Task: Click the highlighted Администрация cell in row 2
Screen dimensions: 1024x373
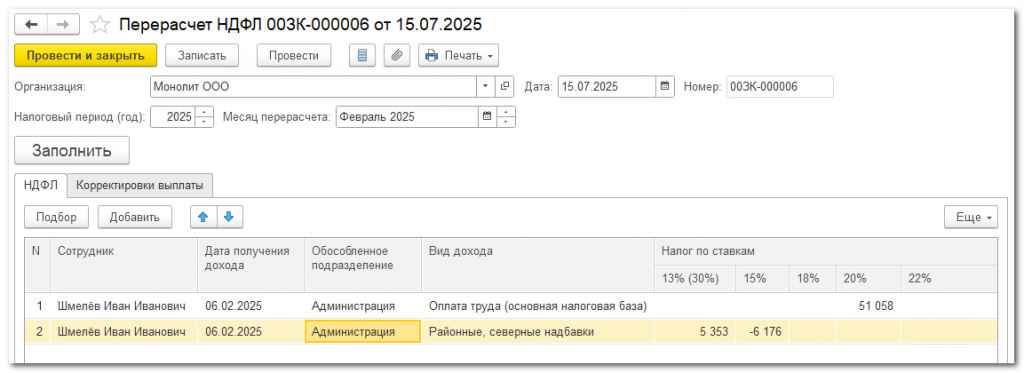Action: pos(363,332)
